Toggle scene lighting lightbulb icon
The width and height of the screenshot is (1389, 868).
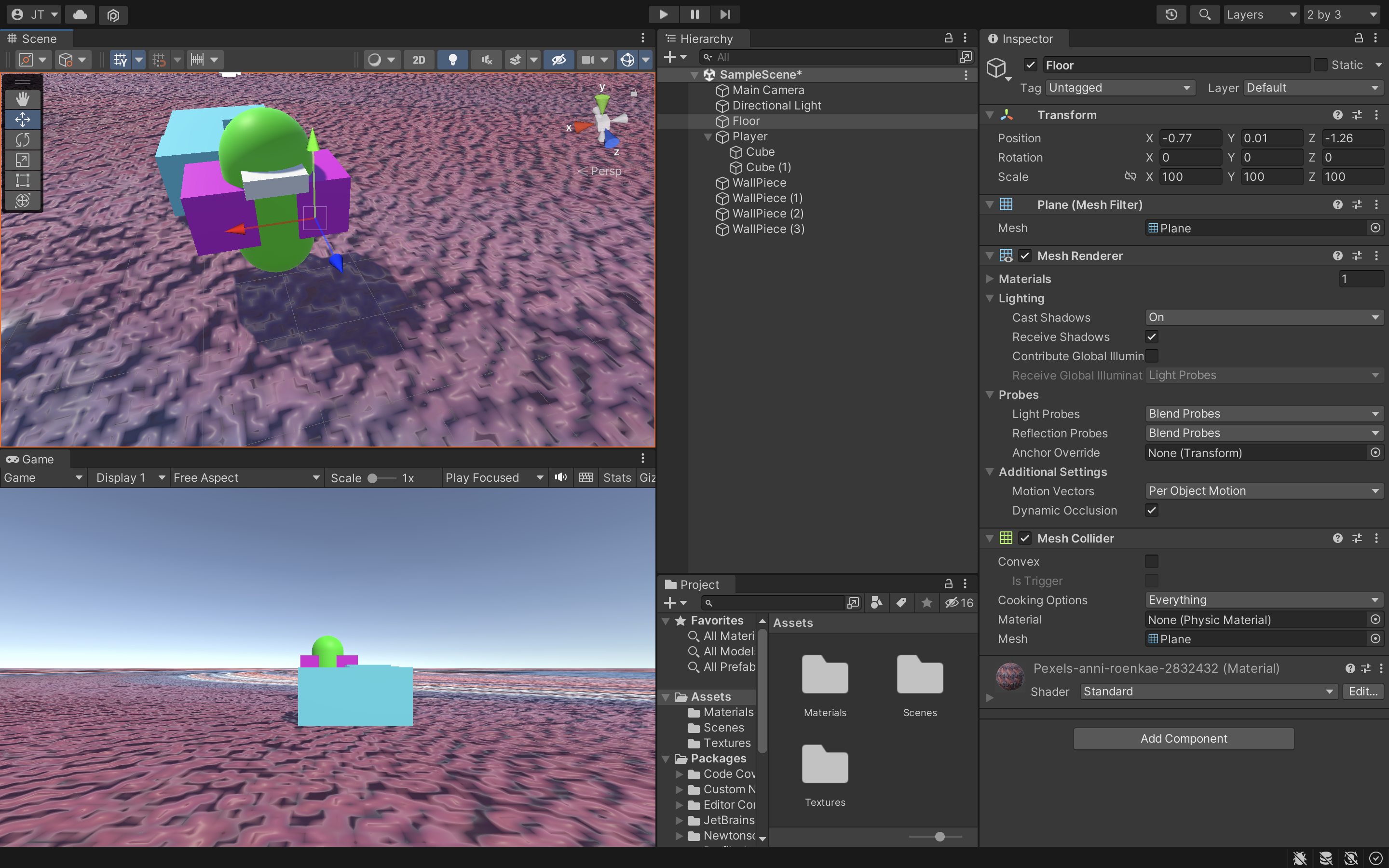452,60
